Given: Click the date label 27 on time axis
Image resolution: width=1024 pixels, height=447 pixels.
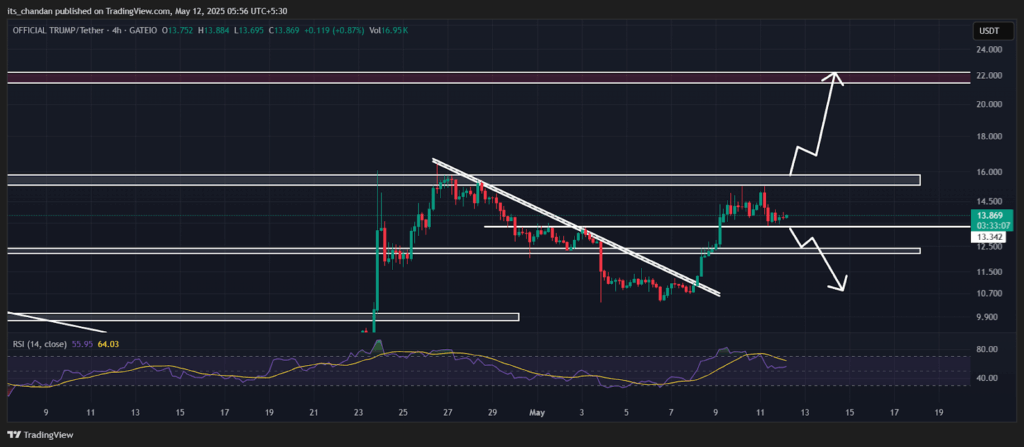Looking at the screenshot, I should tap(447, 413).
